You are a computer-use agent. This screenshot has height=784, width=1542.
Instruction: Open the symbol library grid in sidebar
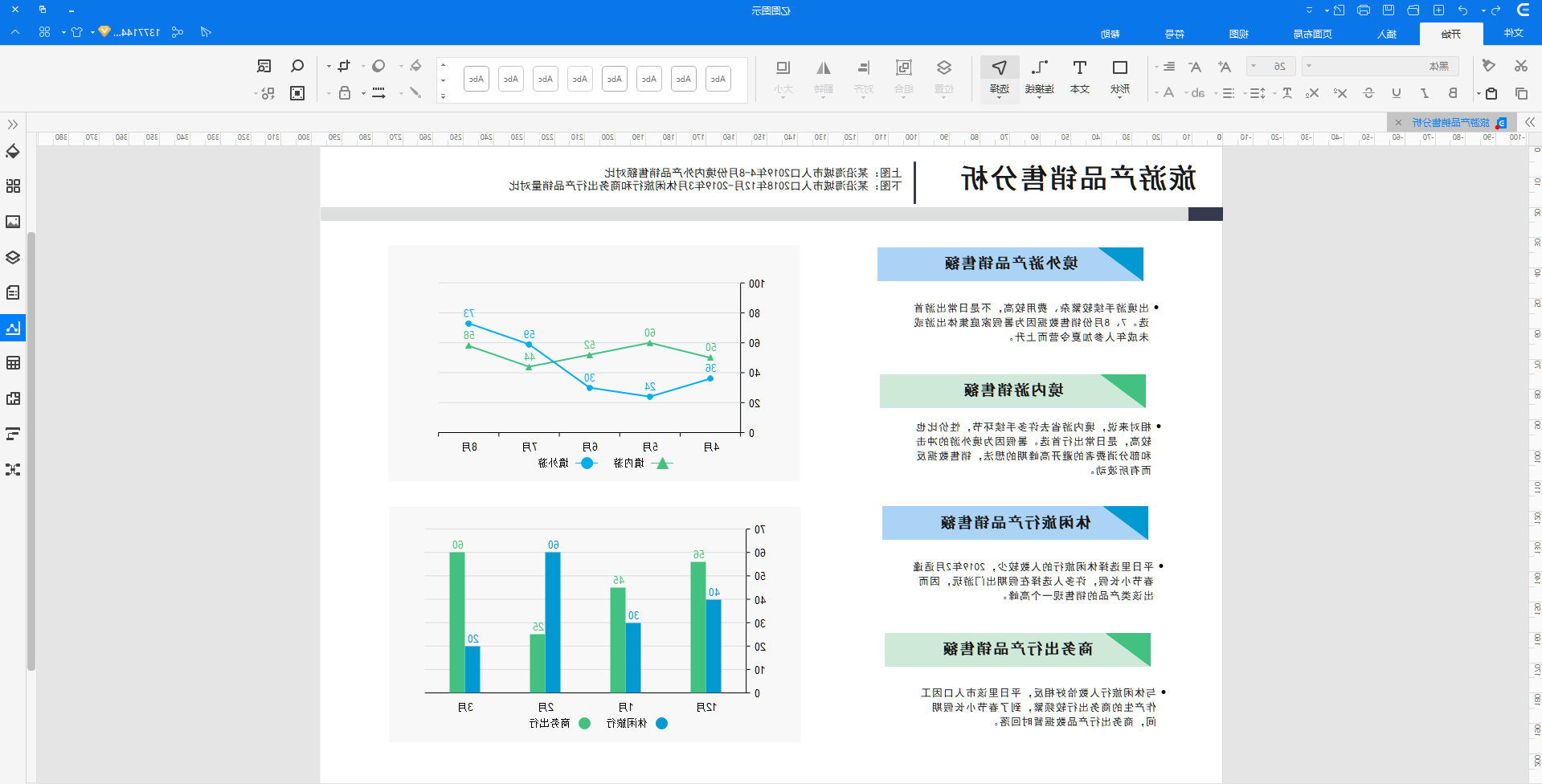pyautogui.click(x=13, y=186)
